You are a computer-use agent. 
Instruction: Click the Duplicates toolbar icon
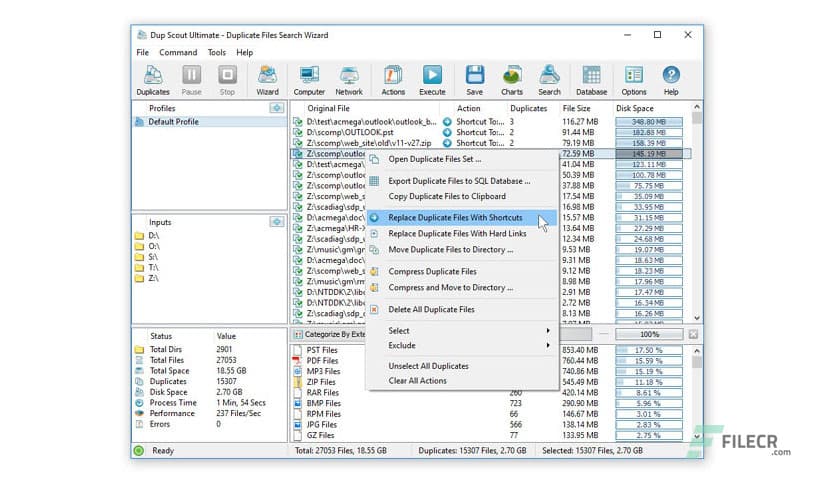point(153,79)
